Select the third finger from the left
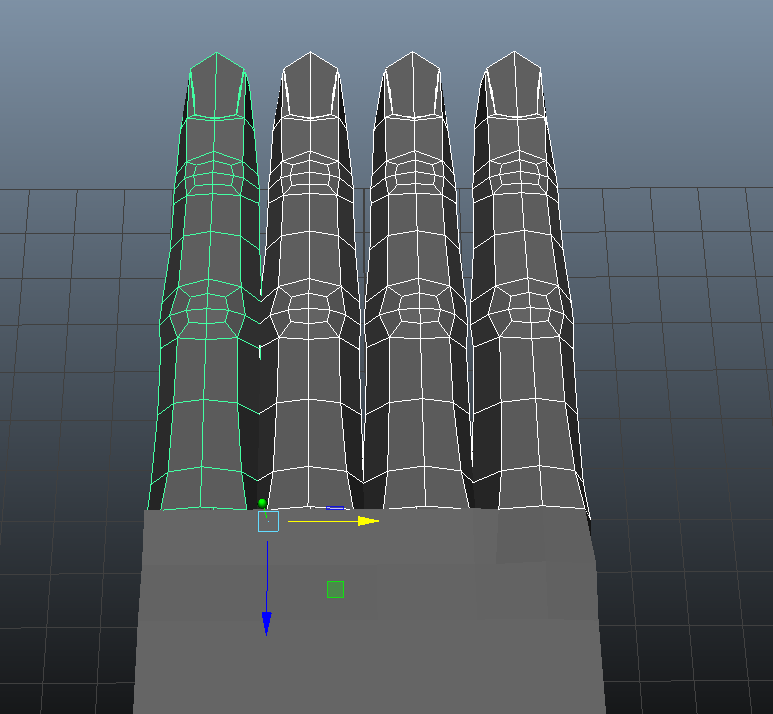The height and width of the screenshot is (714, 773). pyautogui.click(x=410, y=400)
